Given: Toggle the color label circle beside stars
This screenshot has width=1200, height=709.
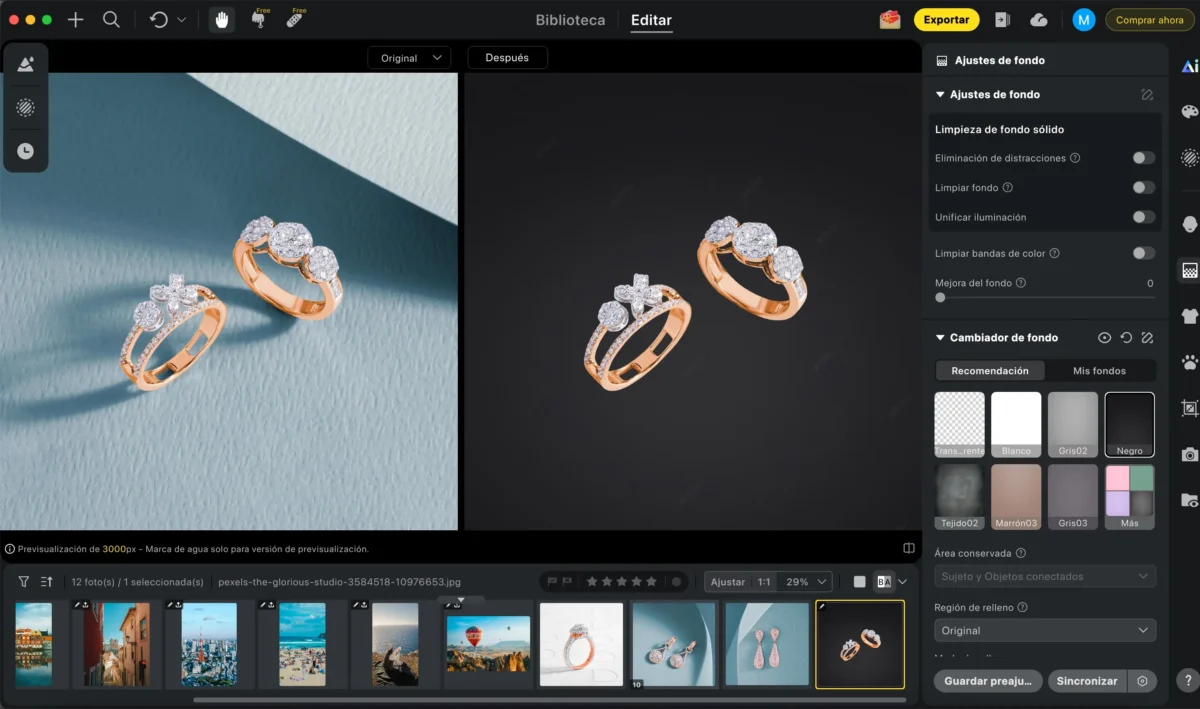Looking at the screenshot, I should (677, 581).
